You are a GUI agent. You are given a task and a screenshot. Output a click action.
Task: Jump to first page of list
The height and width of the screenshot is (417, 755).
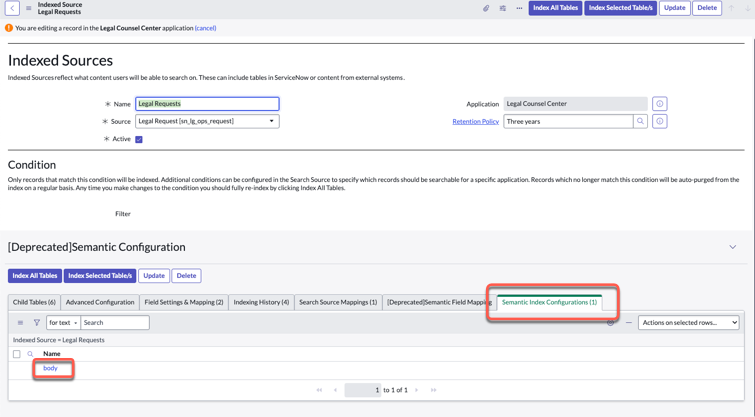pyautogui.click(x=319, y=390)
